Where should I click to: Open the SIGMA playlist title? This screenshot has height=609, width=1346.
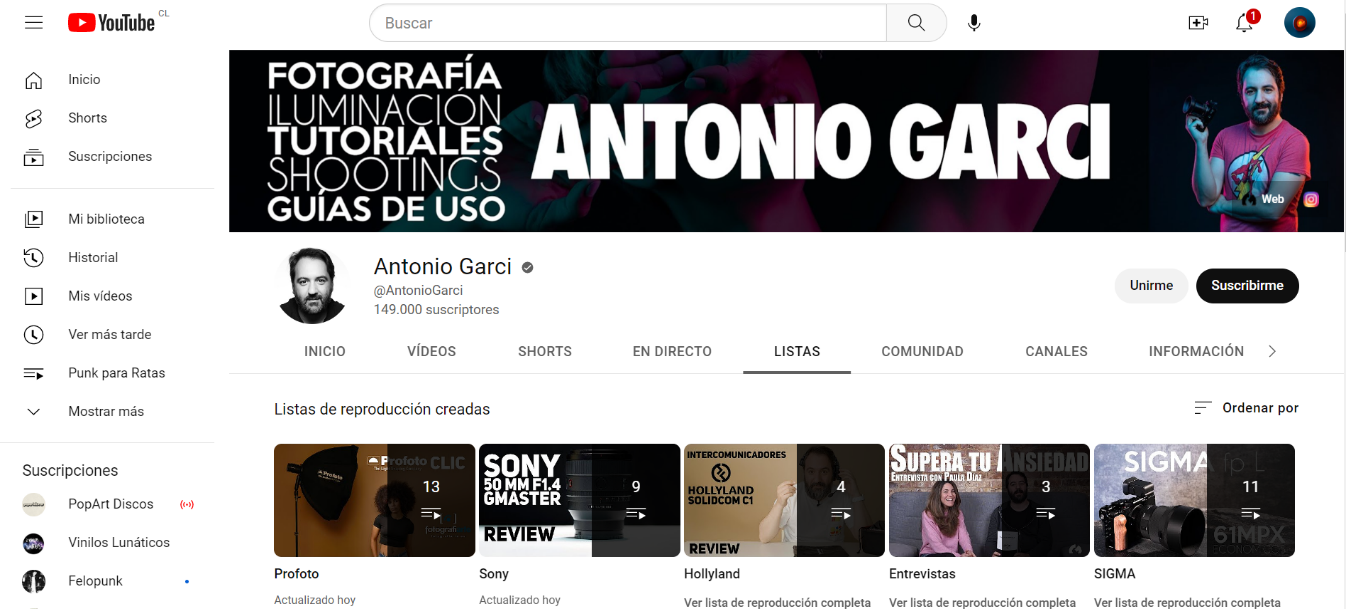[x=1115, y=574]
